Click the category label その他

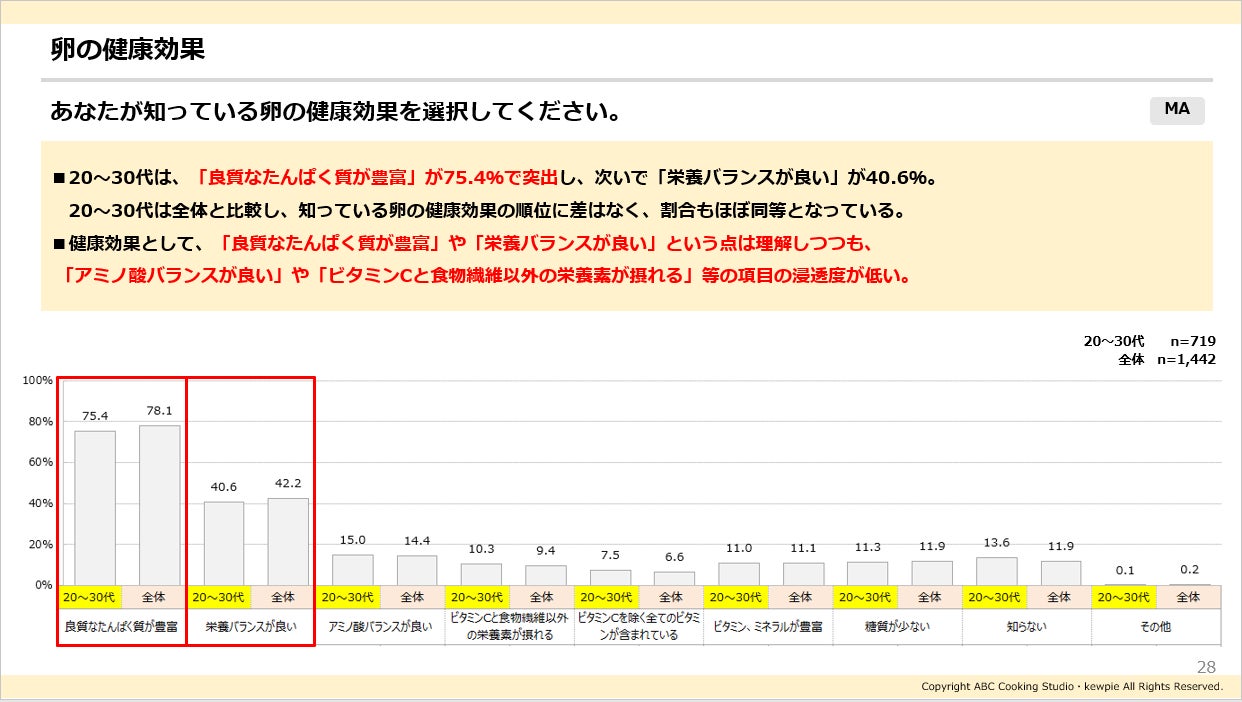(1155, 627)
